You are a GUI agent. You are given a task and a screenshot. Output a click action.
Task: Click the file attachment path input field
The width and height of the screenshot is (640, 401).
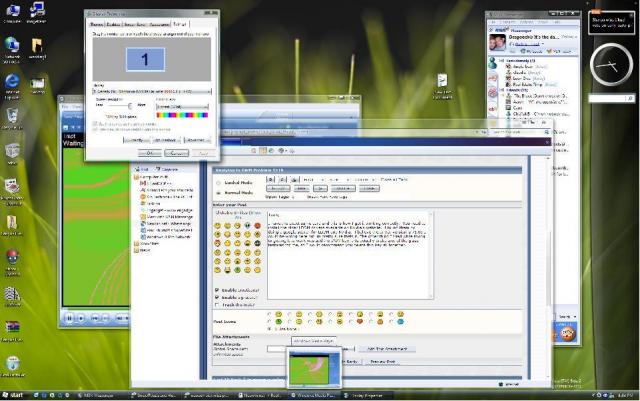(278, 349)
